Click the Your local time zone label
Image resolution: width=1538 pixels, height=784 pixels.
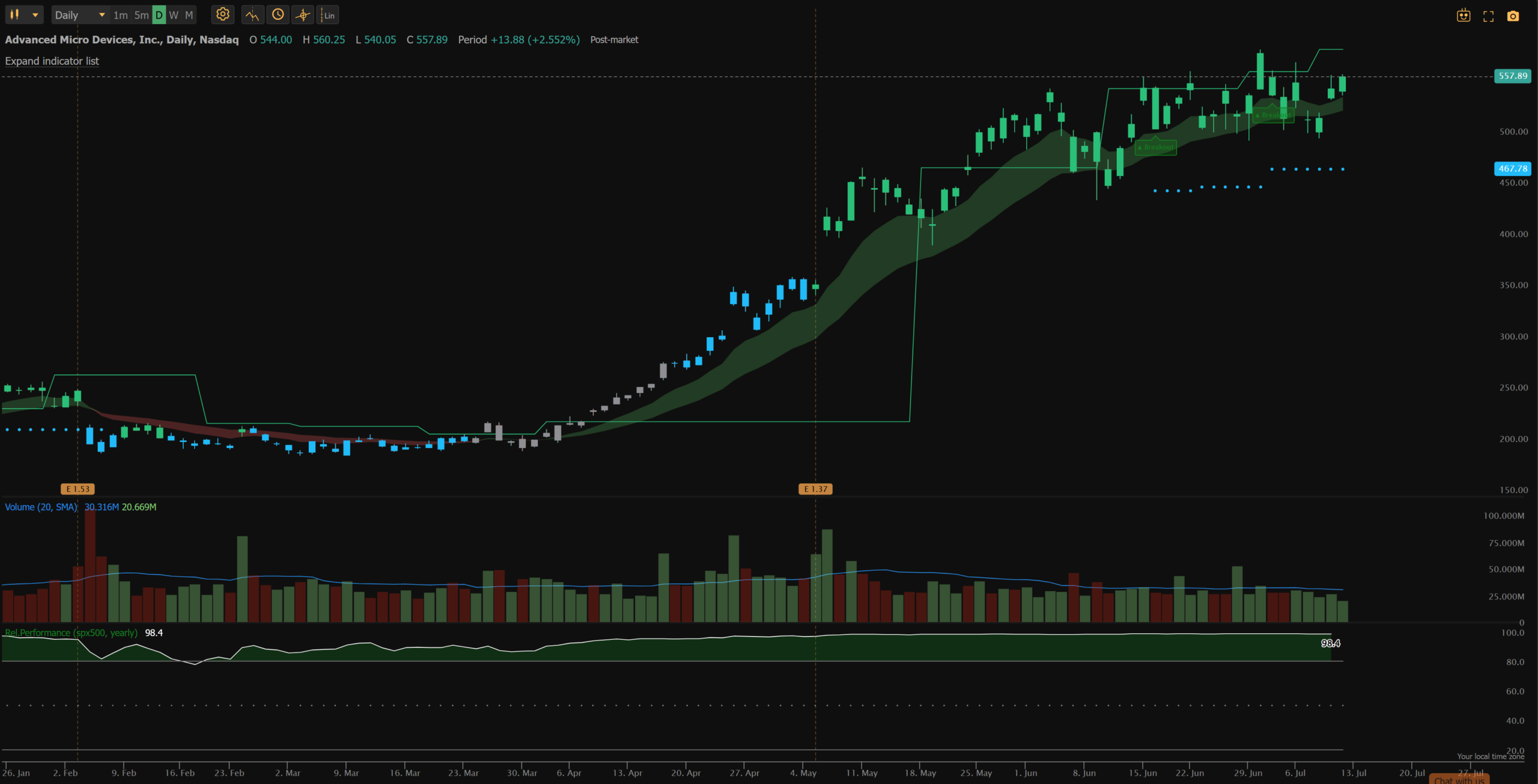click(x=1491, y=756)
